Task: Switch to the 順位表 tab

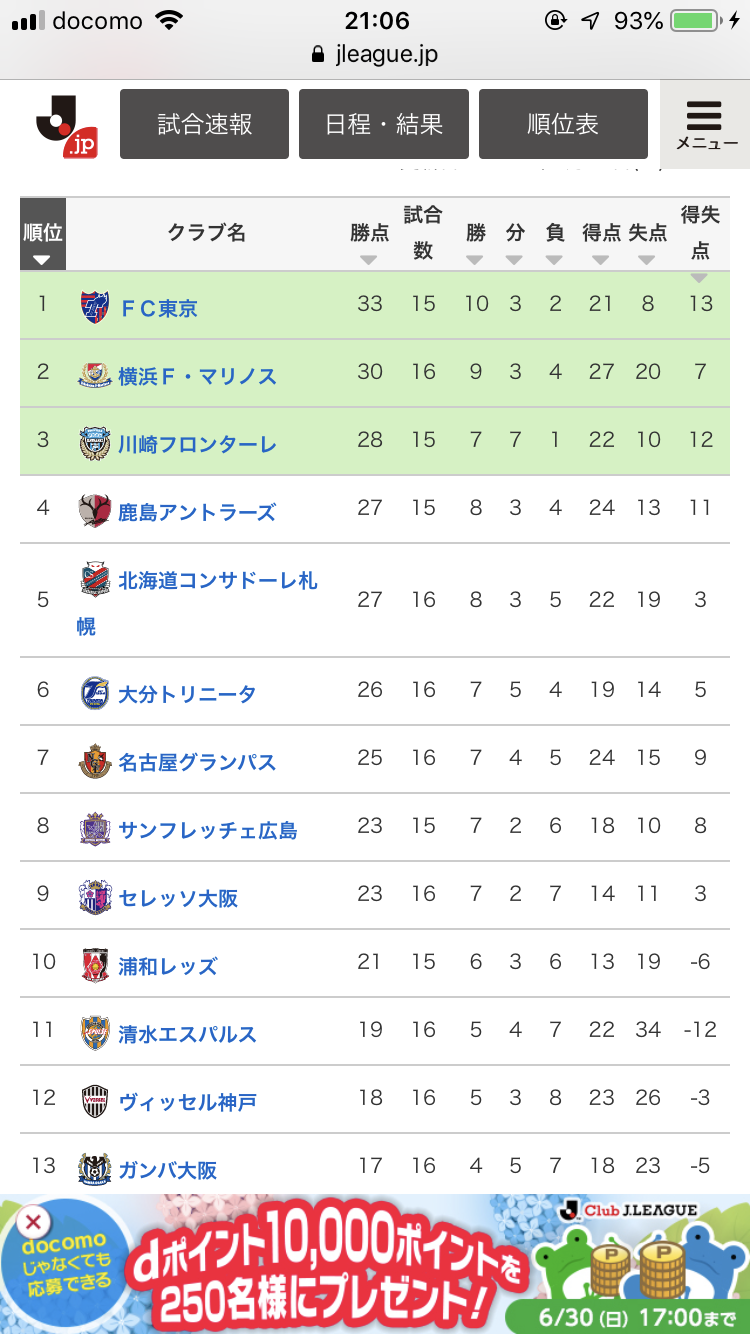Action: 563,124
